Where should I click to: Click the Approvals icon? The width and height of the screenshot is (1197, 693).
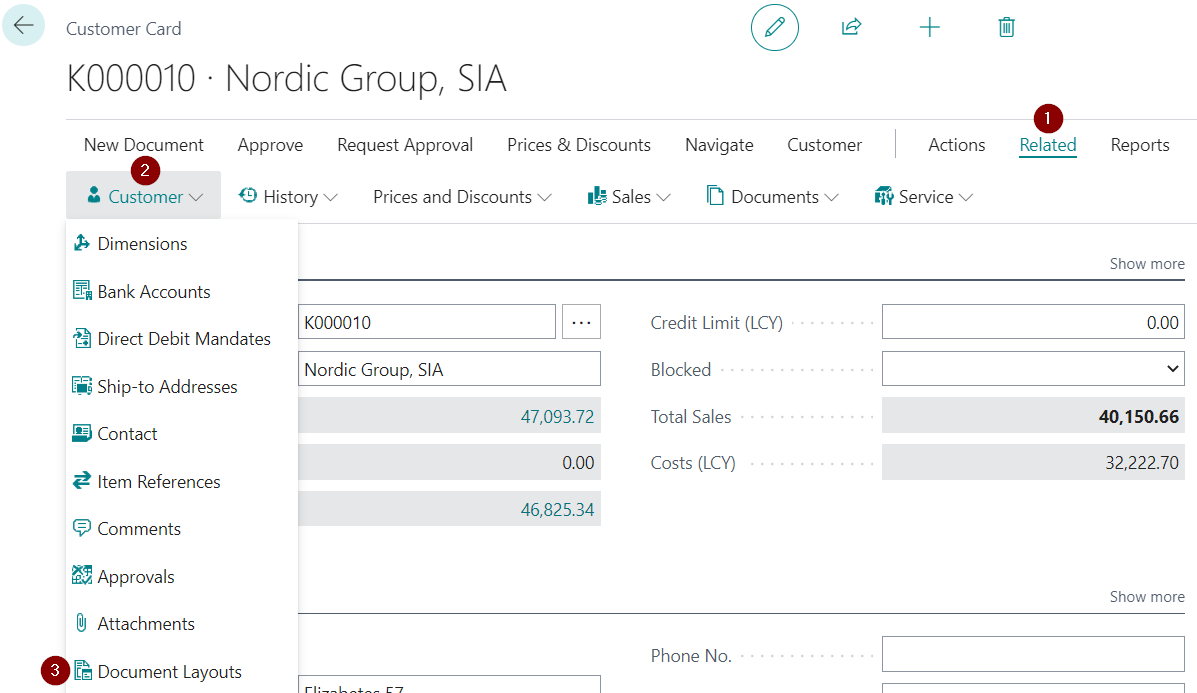[82, 575]
